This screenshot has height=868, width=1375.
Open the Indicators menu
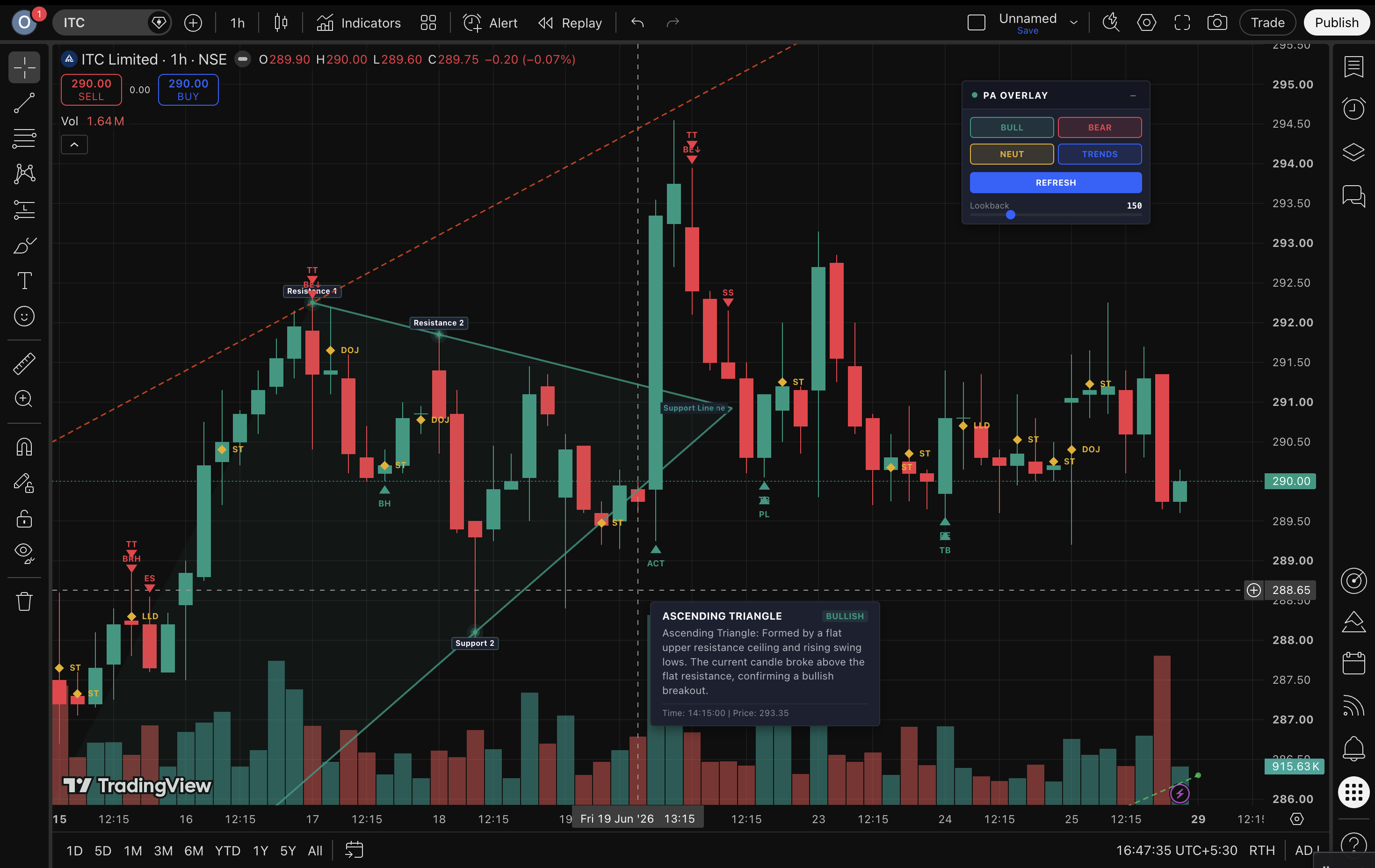coord(359,23)
